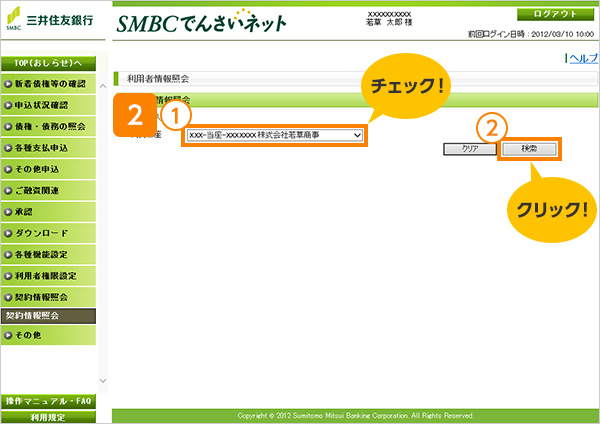Open 各種支払申込 menu
This screenshot has height=424, width=600.
(x=48, y=148)
